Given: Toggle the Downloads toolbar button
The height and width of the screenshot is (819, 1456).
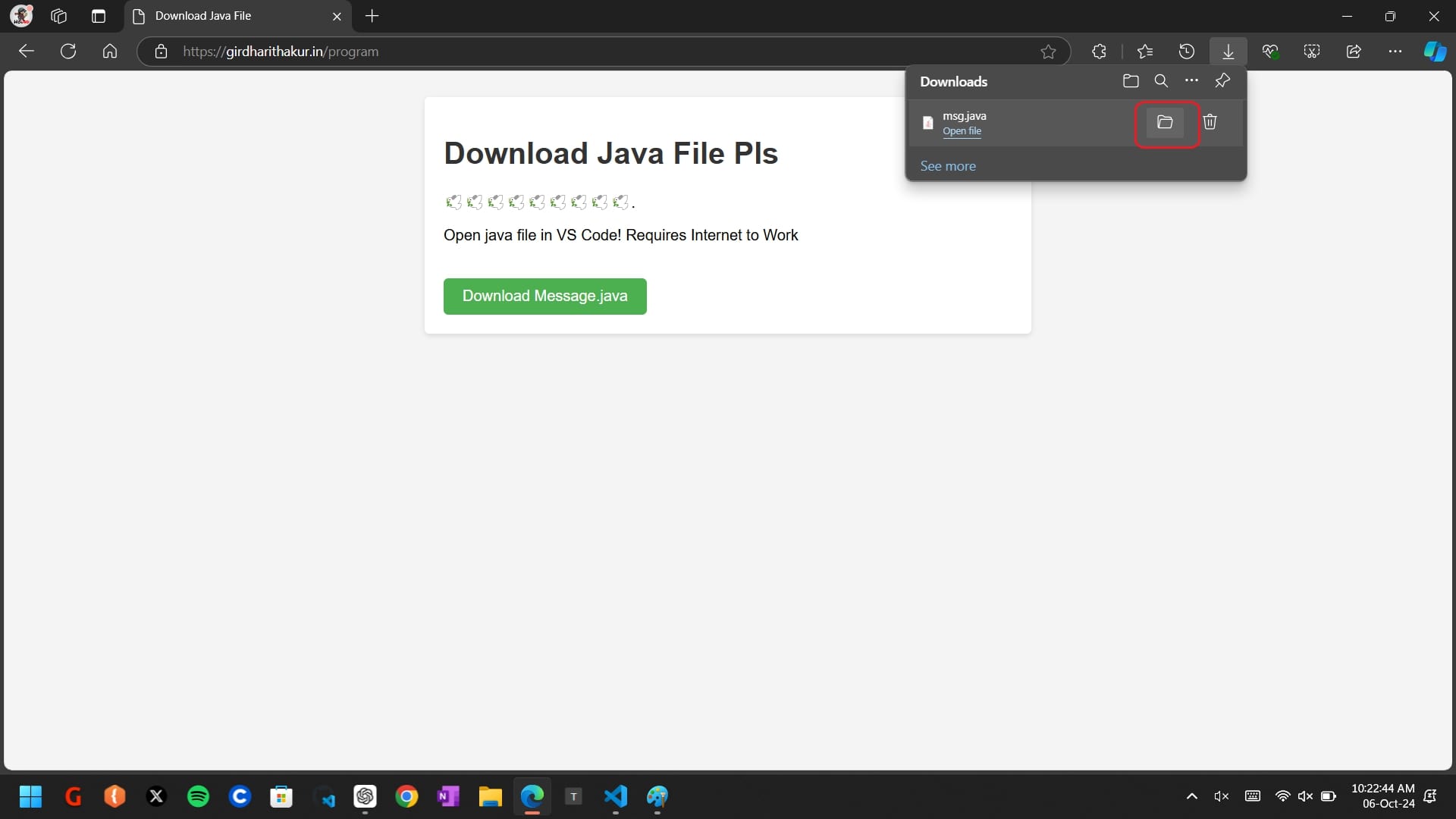Looking at the screenshot, I should (x=1228, y=52).
